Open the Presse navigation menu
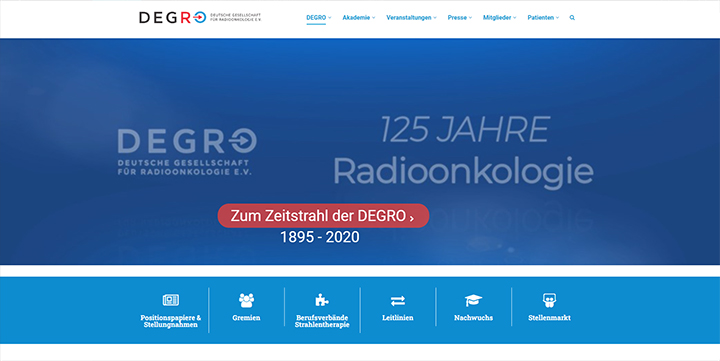Screen dimensions: 720x361 coord(457,18)
